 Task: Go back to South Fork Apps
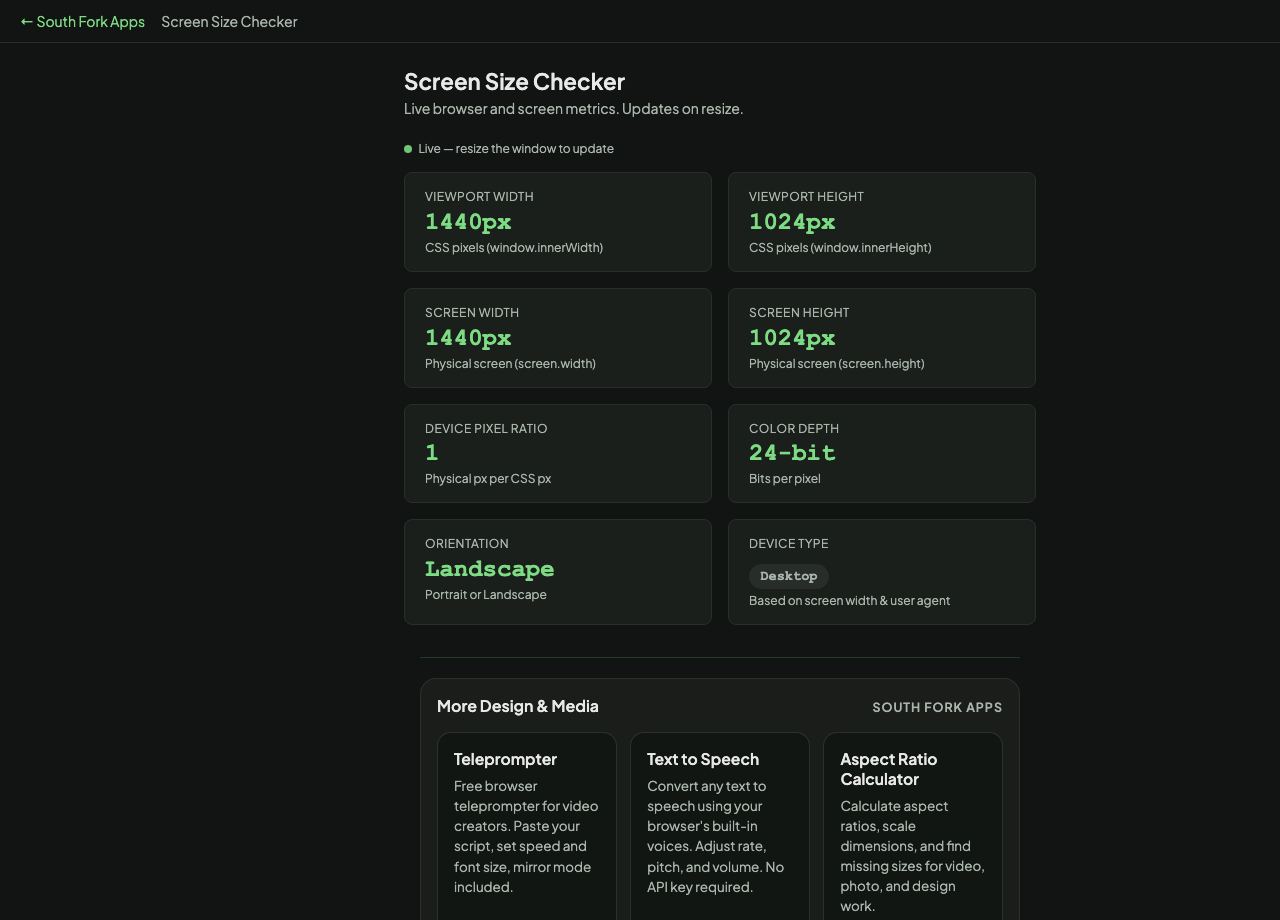pos(83,21)
